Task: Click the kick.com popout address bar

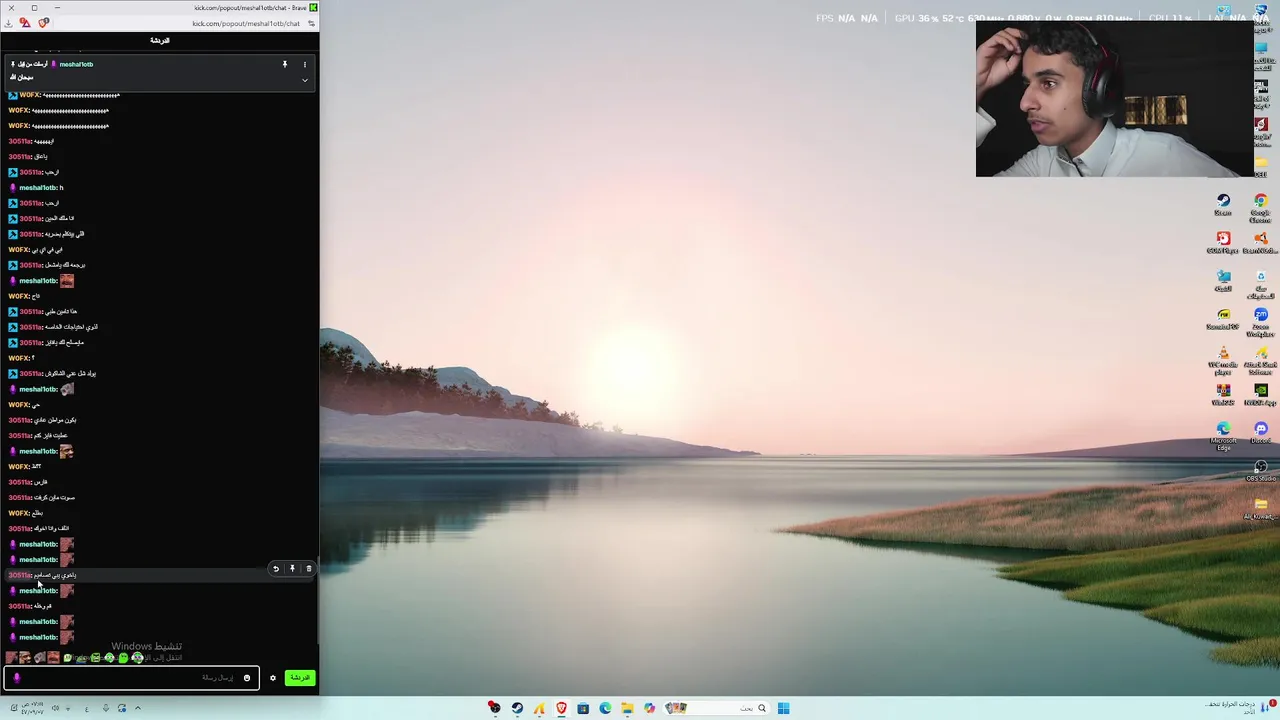Action: pyautogui.click(x=245, y=23)
